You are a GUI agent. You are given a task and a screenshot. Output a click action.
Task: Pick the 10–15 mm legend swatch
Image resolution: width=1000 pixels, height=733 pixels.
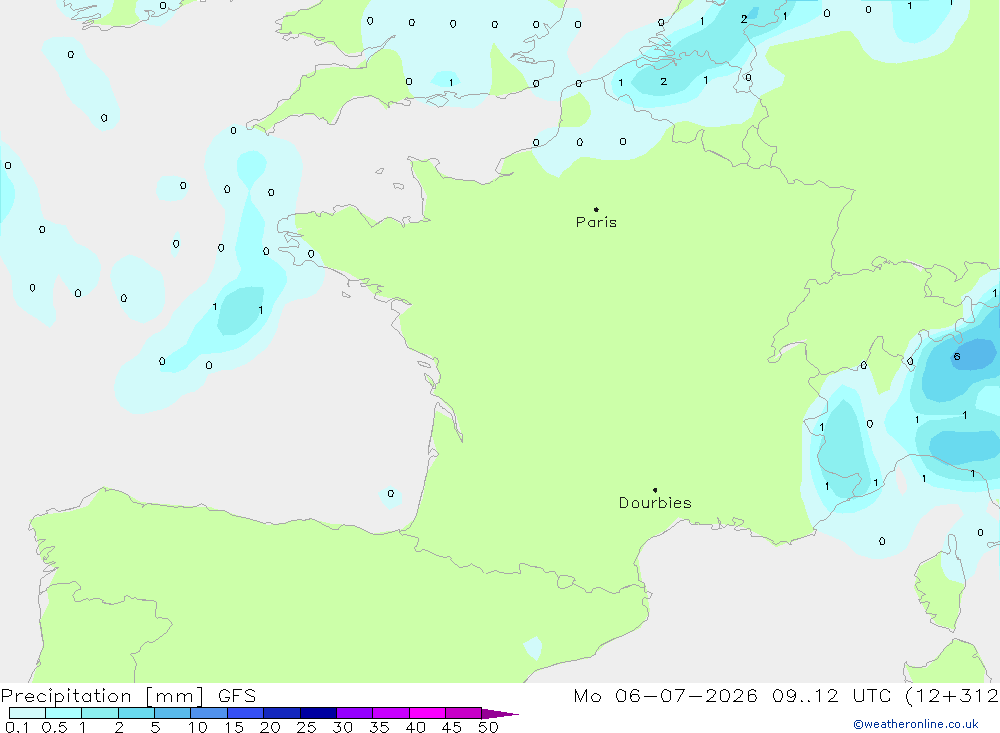point(209,713)
